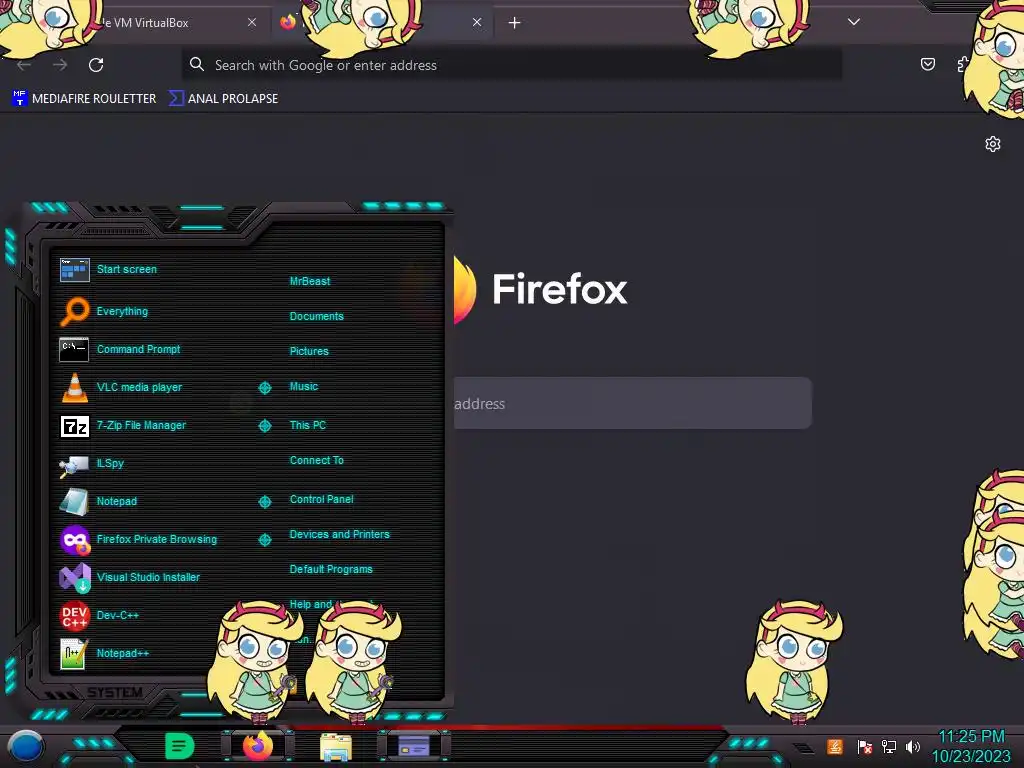Open Documents from the start menu
This screenshot has width=1024, height=768.
pos(317,316)
